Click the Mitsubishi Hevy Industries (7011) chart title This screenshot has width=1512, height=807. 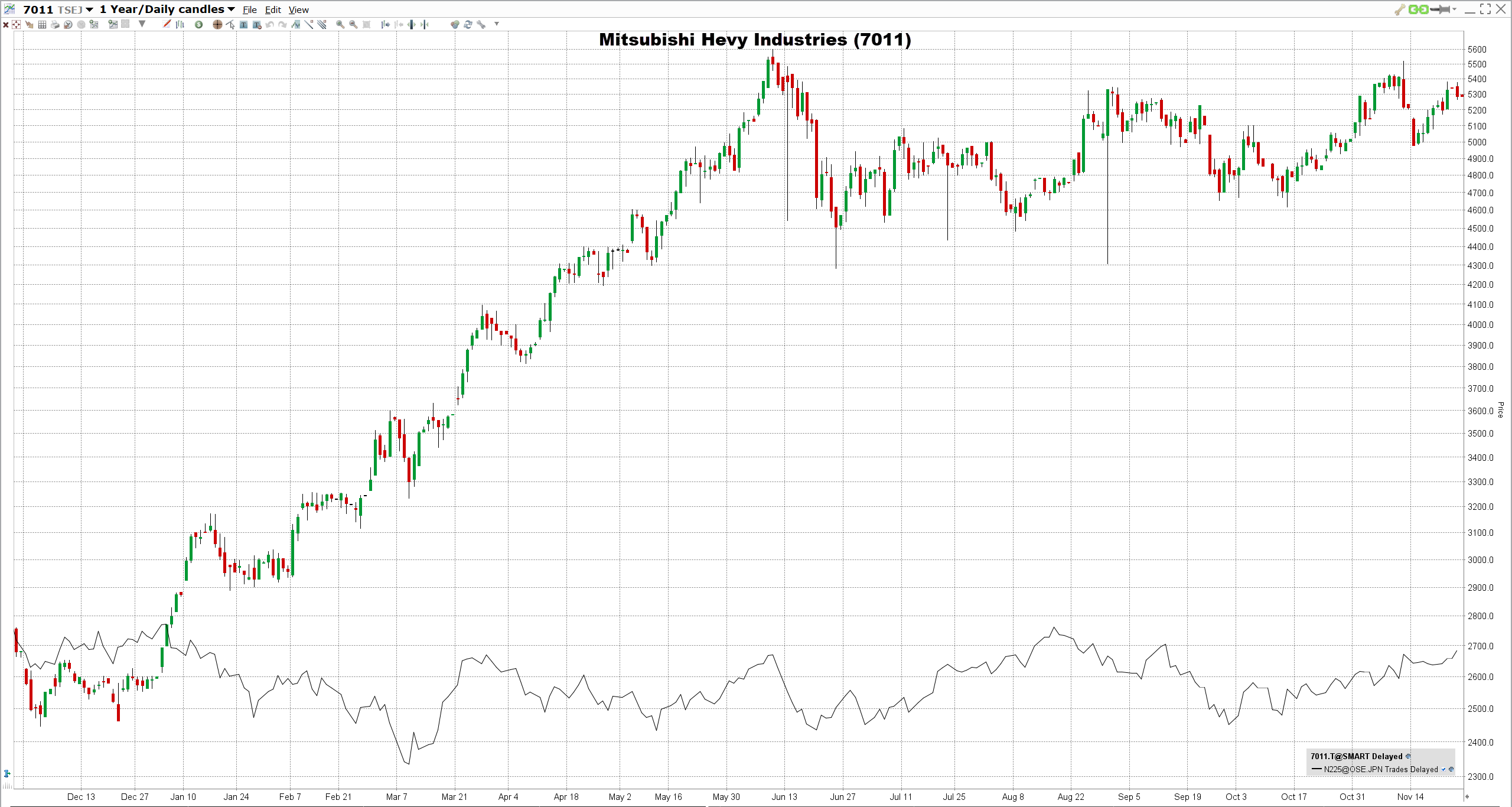tap(755, 40)
